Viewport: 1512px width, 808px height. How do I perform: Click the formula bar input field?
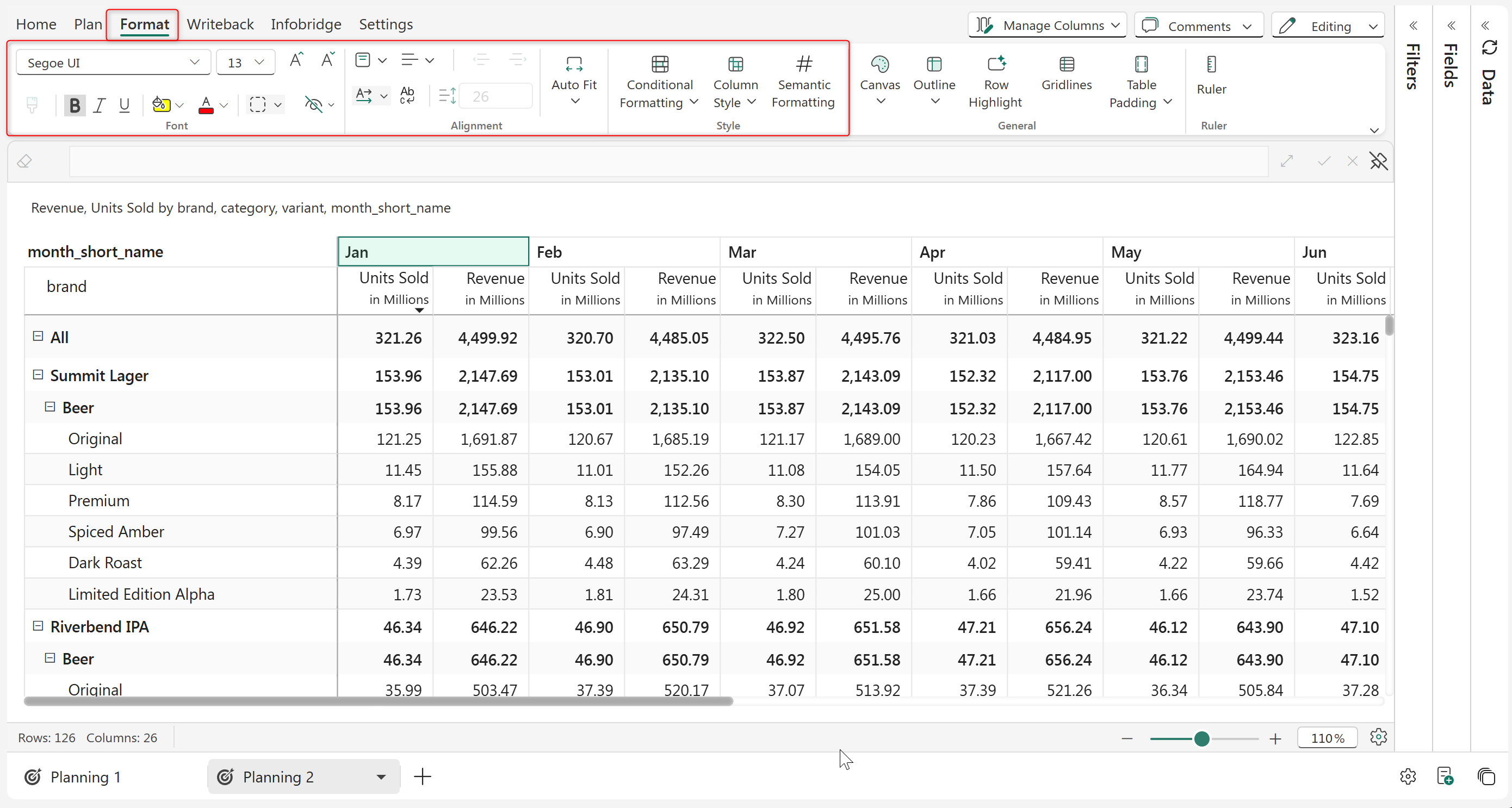pyautogui.click(x=668, y=161)
